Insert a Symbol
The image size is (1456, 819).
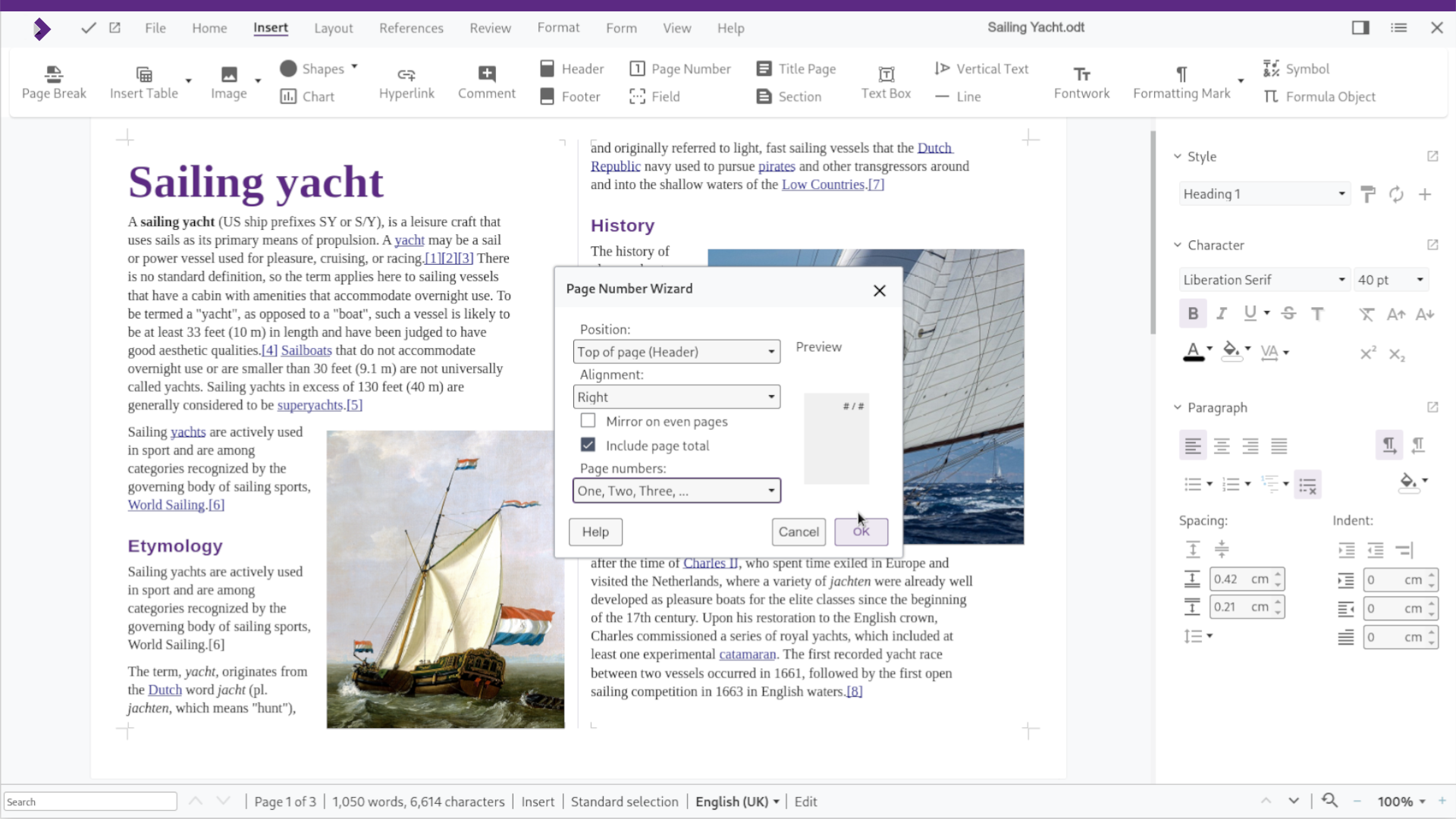tap(1296, 69)
